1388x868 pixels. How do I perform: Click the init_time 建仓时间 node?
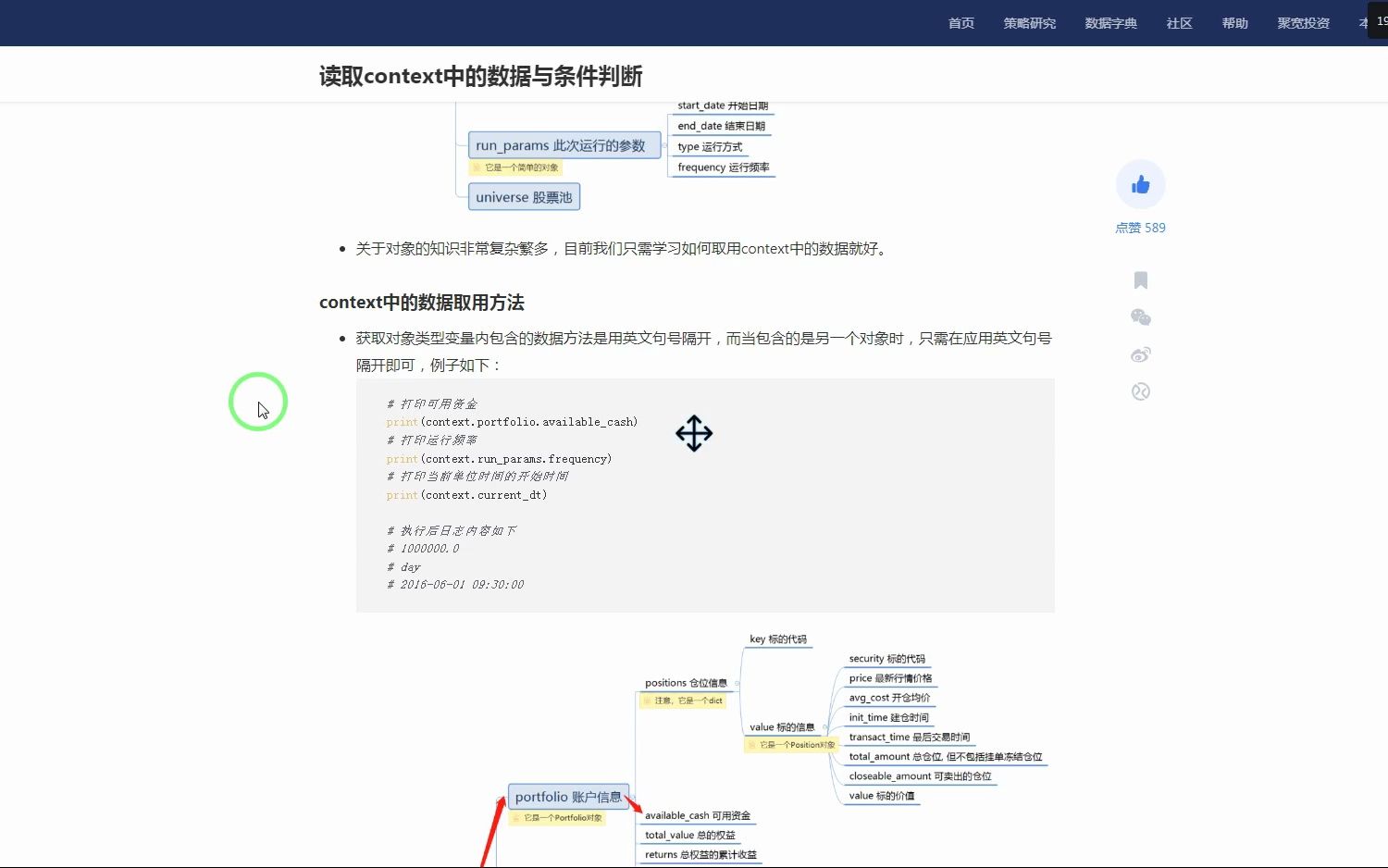tap(888, 718)
